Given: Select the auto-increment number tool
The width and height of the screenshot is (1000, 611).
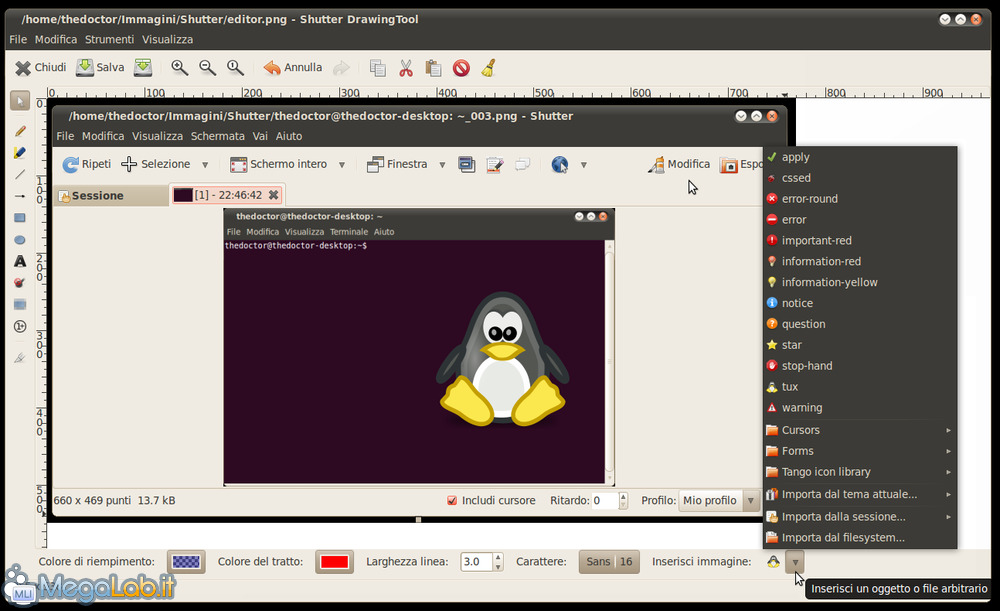Looking at the screenshot, I should (19, 326).
